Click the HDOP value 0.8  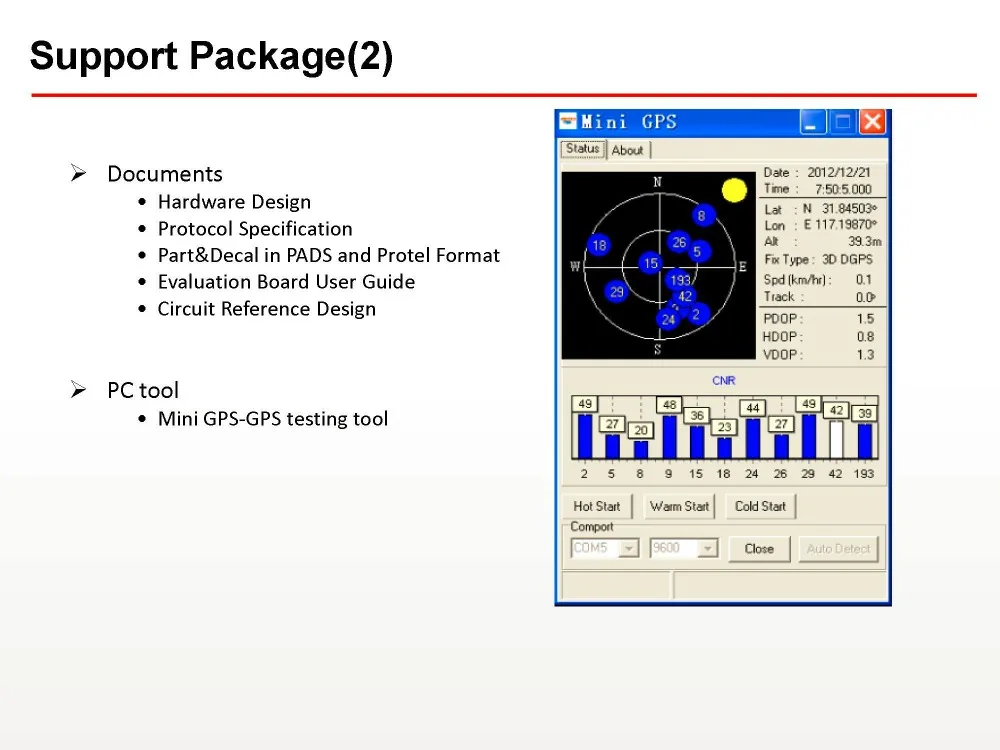[x=865, y=337]
